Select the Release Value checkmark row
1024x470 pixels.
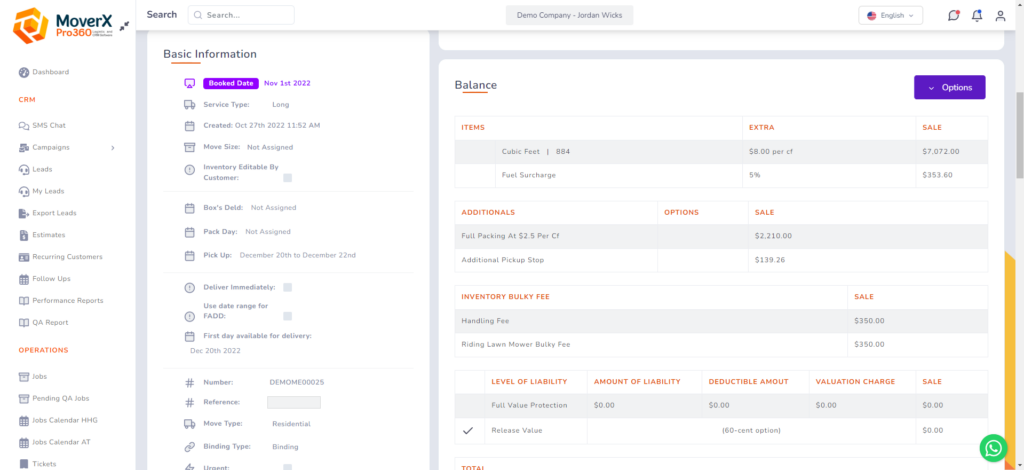tap(468, 431)
